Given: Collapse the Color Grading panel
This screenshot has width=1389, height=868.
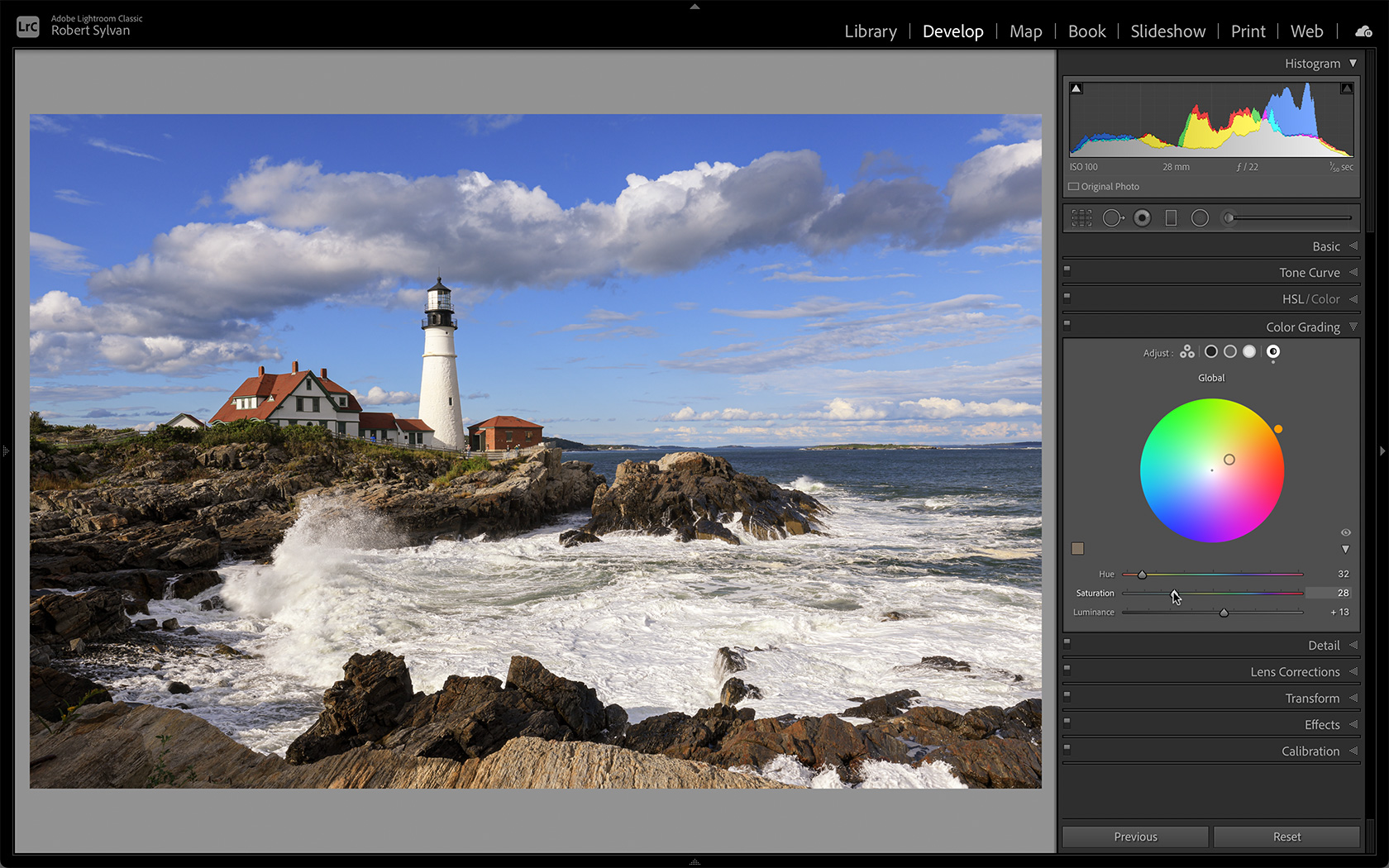Looking at the screenshot, I should [1353, 327].
